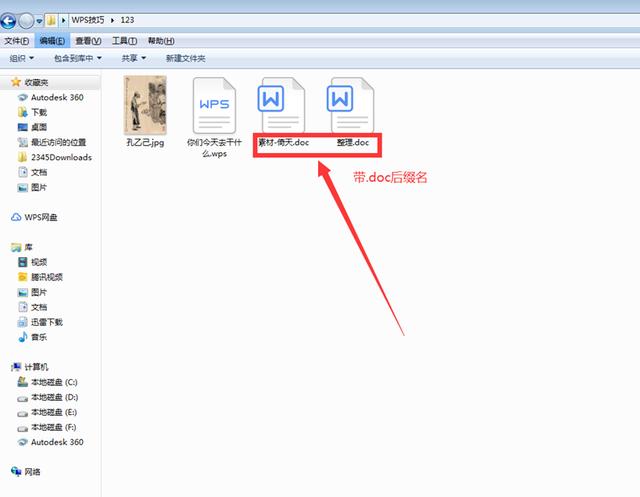640x497 pixels.
Task: Click the 网络 network icon
Action: (16, 472)
